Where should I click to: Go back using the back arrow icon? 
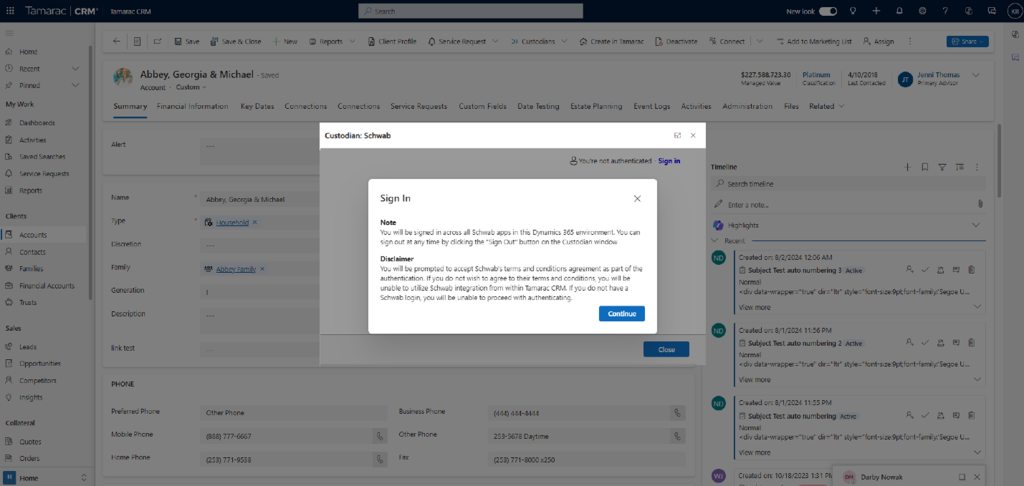pos(116,41)
